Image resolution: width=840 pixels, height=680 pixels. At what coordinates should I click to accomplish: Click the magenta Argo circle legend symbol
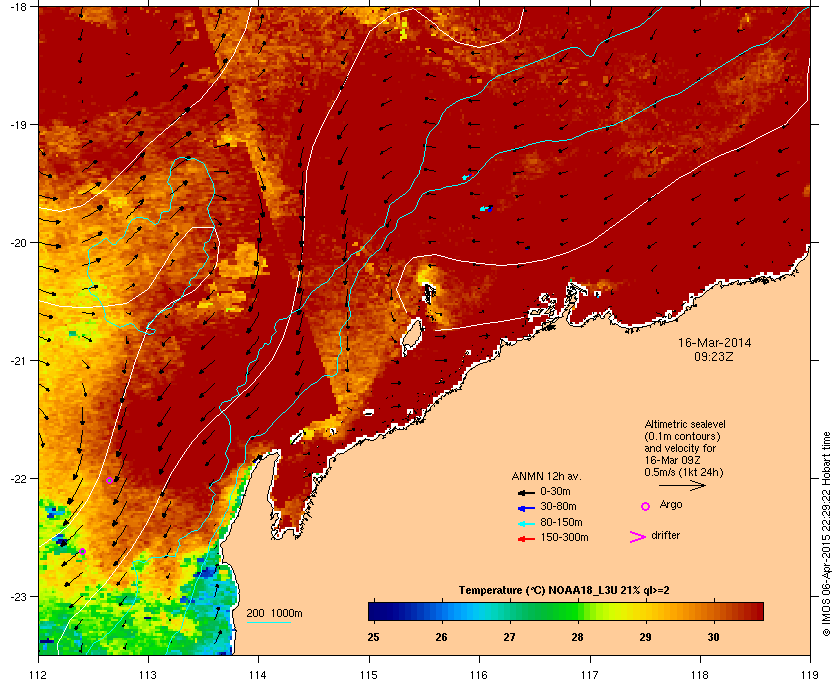coord(646,506)
